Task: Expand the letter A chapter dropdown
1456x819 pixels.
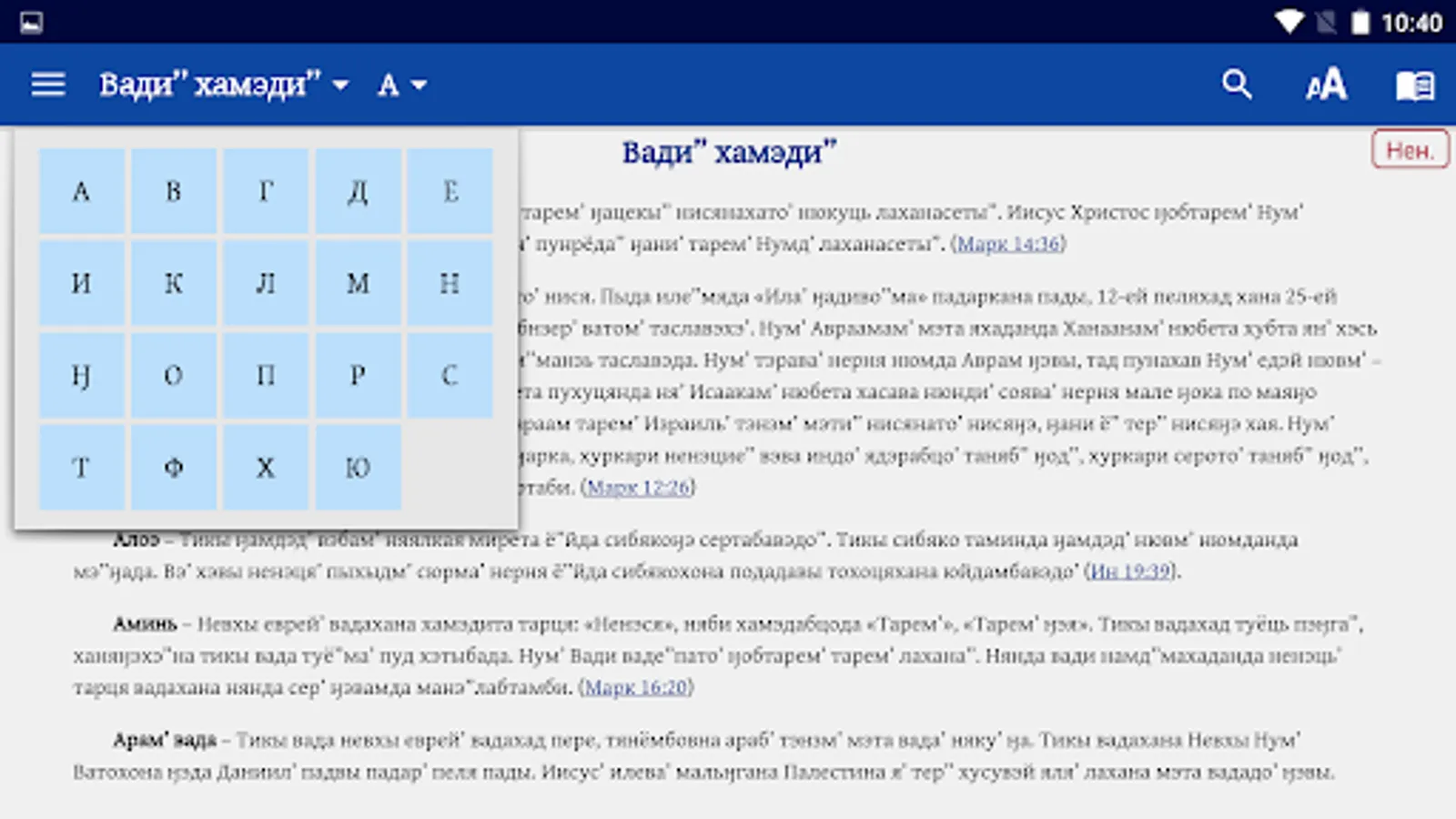Action: coord(402,85)
